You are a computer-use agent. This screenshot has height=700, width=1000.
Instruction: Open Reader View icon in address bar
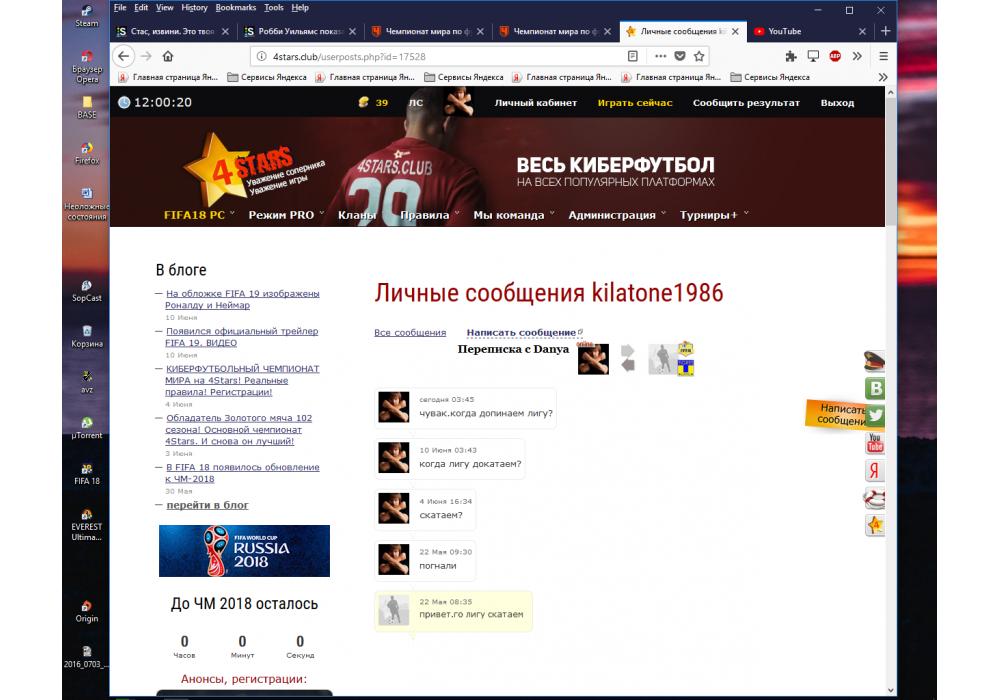click(632, 56)
